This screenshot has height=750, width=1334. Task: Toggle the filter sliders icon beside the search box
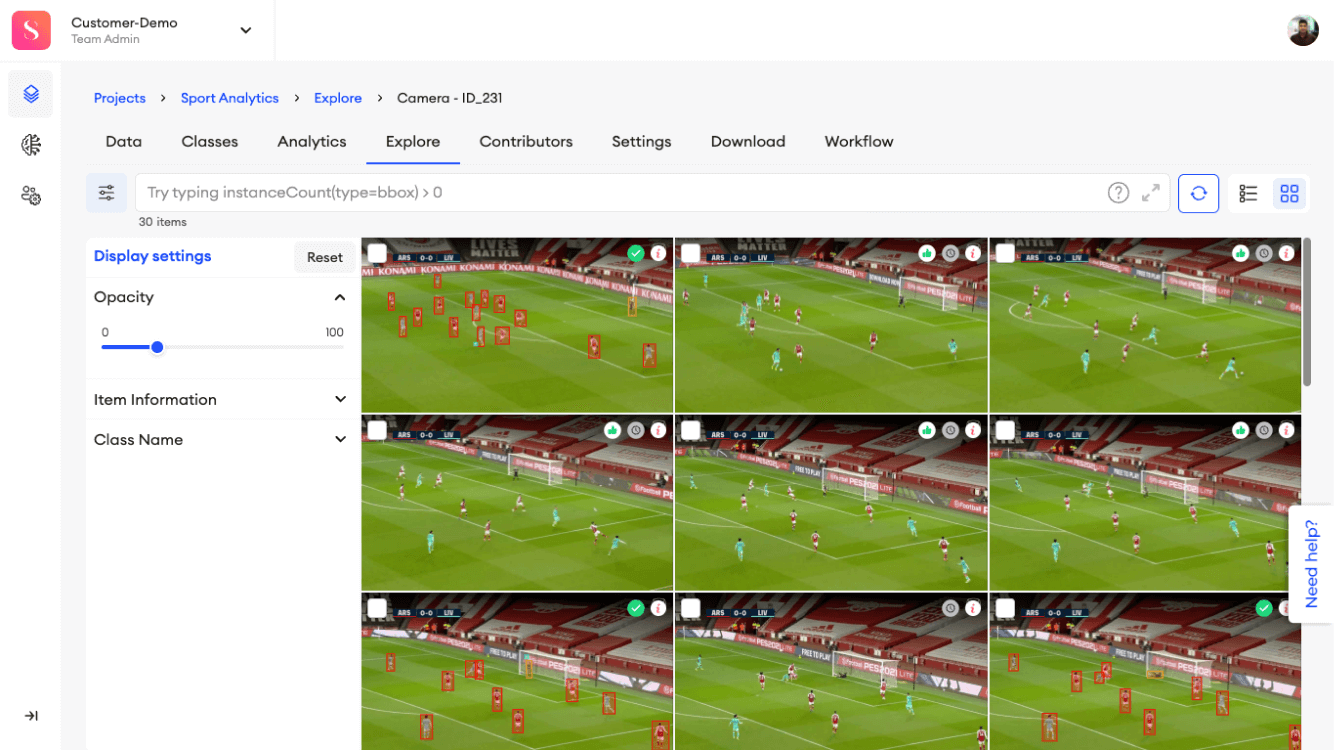[107, 193]
